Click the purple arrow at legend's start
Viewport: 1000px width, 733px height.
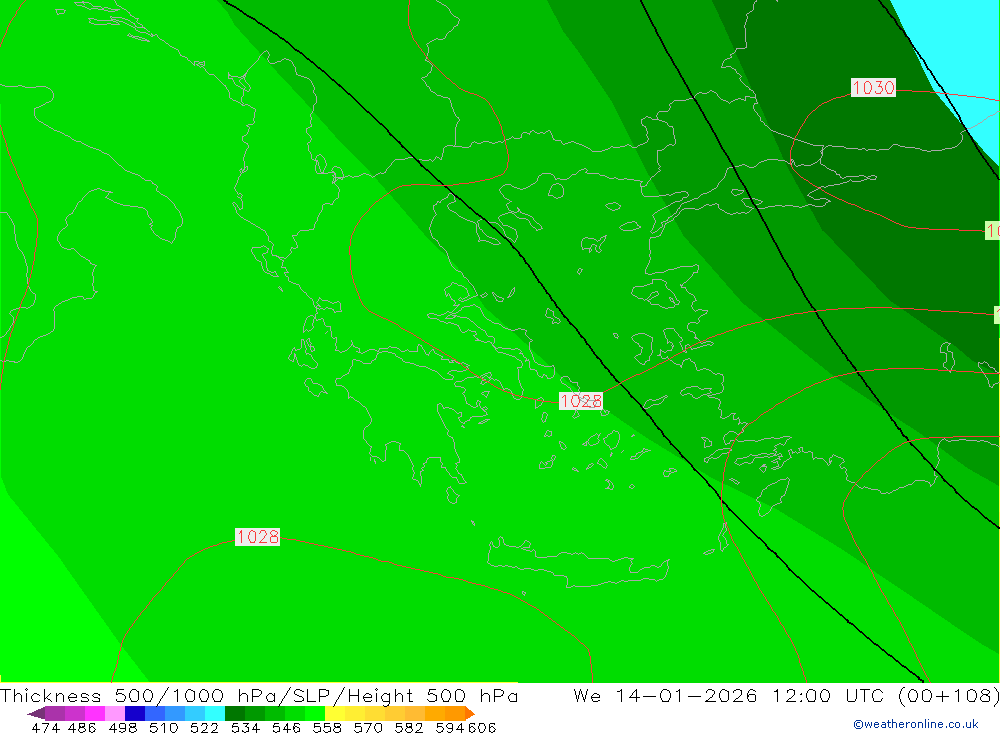pyautogui.click(x=36, y=713)
